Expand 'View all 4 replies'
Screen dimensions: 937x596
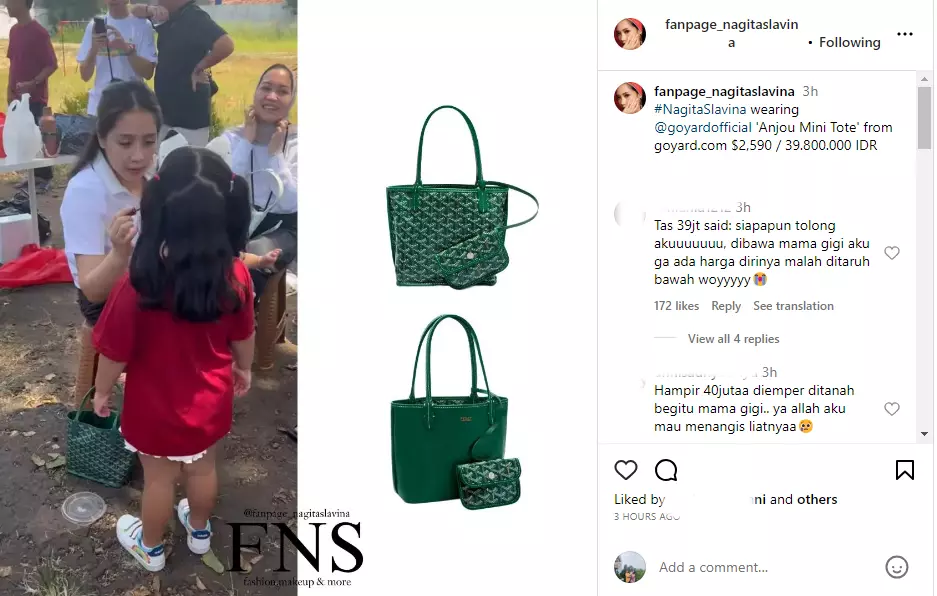(x=733, y=339)
